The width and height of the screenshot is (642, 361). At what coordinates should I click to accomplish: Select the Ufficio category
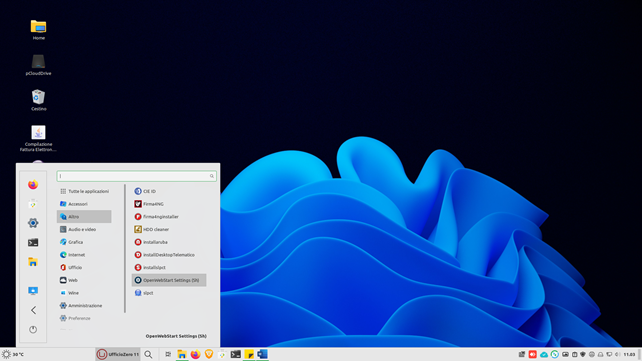(84, 267)
